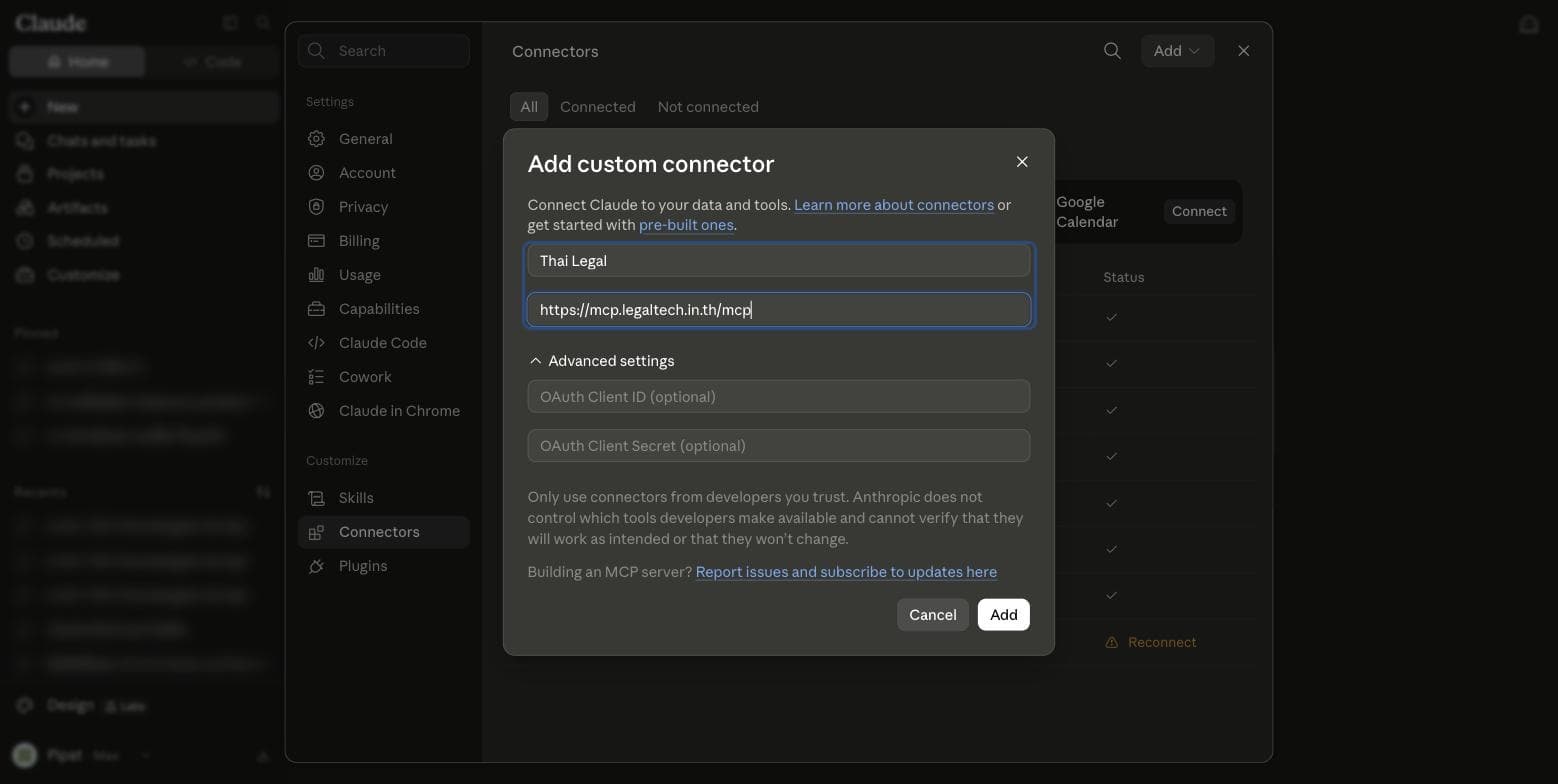The height and width of the screenshot is (784, 1558).
Task: Click the connector name field Thai Legal
Action: pos(779,261)
